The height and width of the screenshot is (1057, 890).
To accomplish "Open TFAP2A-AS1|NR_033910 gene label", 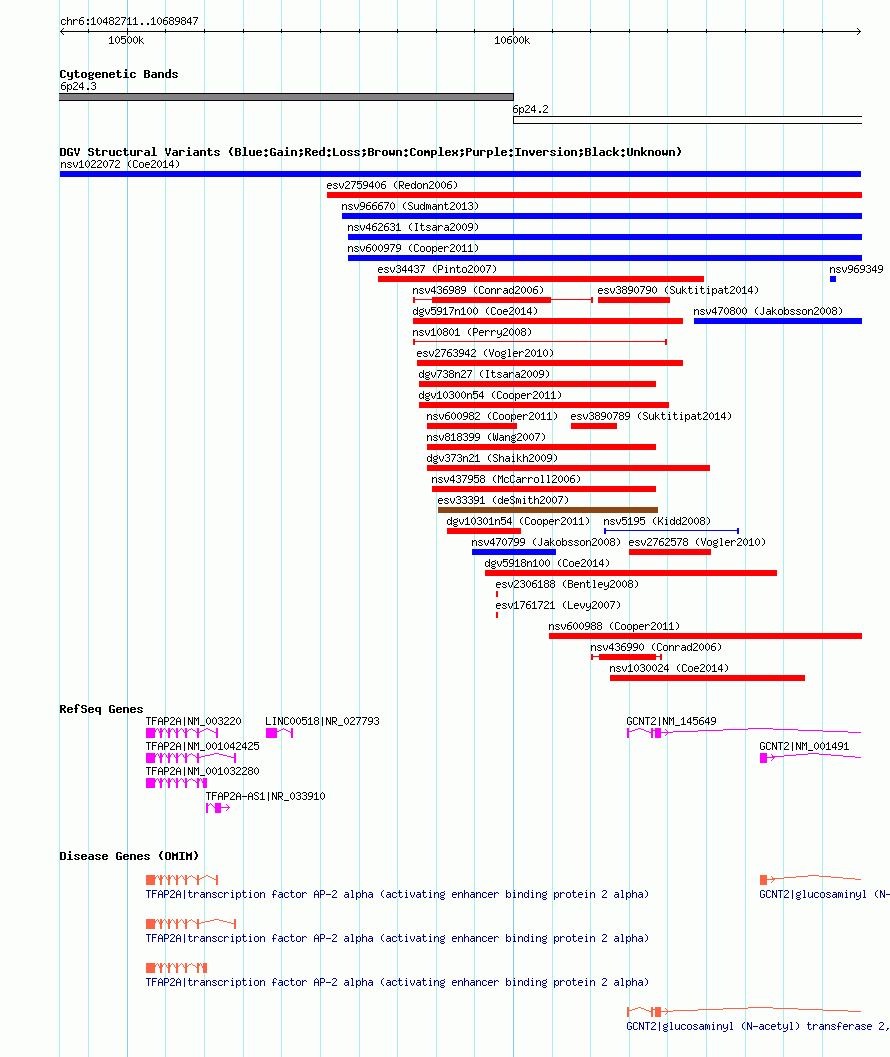I will [x=266, y=796].
